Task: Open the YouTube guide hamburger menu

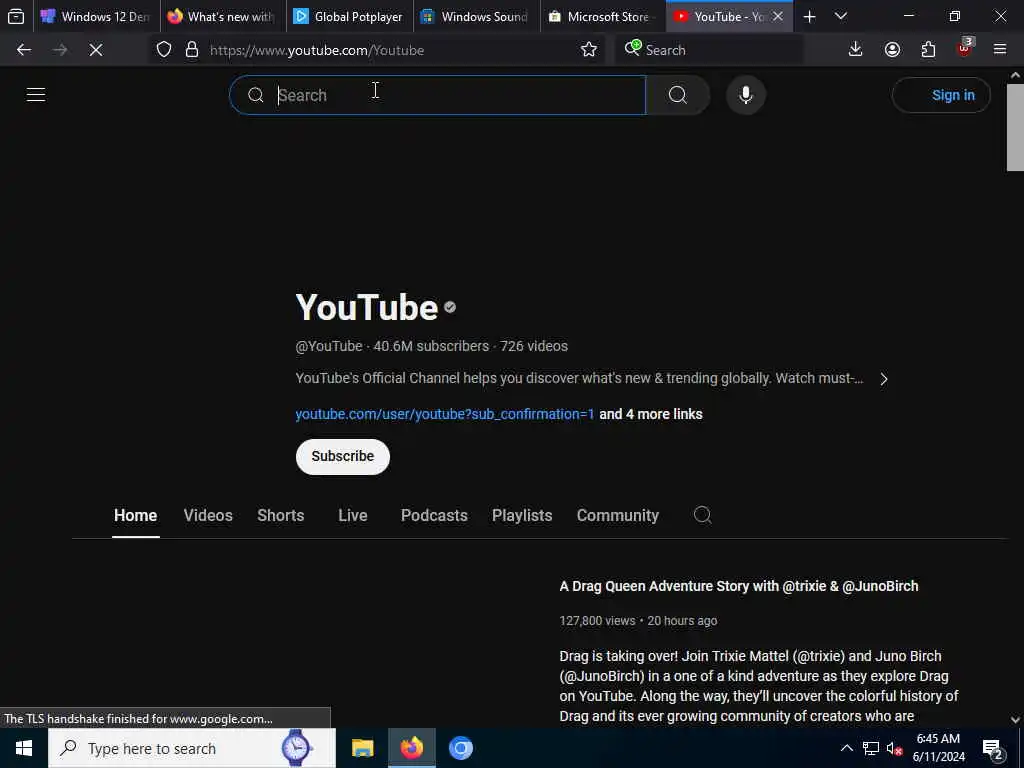Action: coord(36,95)
